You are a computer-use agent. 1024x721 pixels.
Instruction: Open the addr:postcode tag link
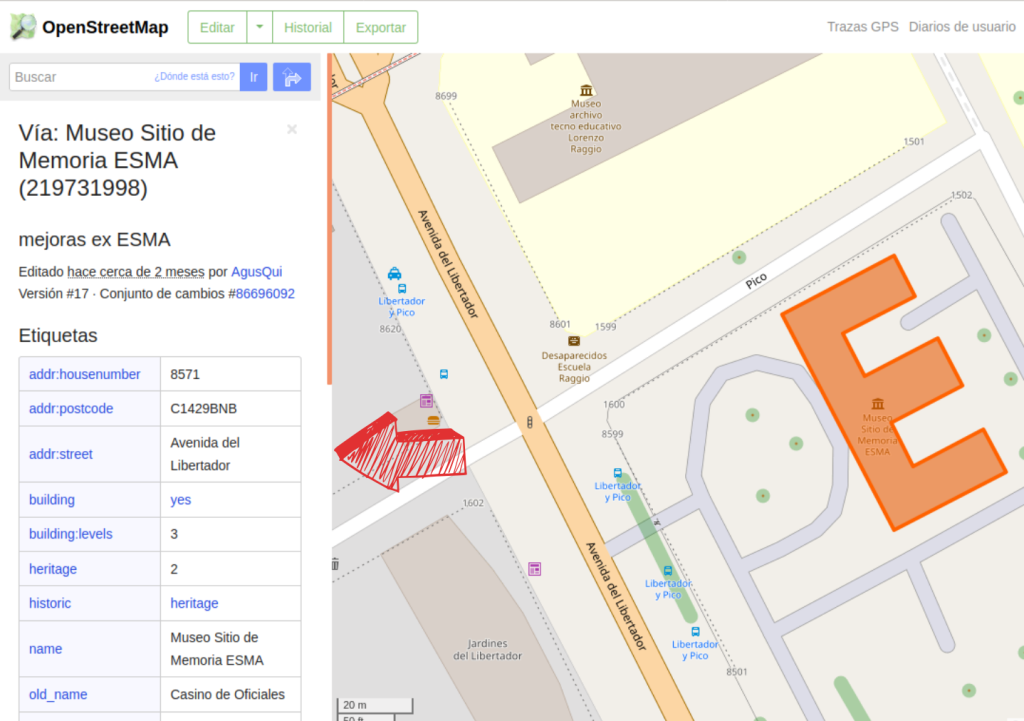coord(71,408)
